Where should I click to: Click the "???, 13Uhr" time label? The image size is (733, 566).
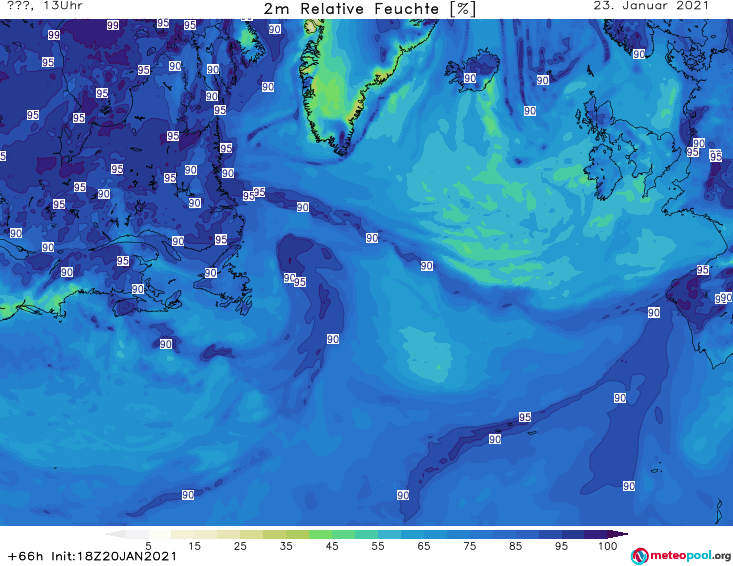[x=45, y=6]
